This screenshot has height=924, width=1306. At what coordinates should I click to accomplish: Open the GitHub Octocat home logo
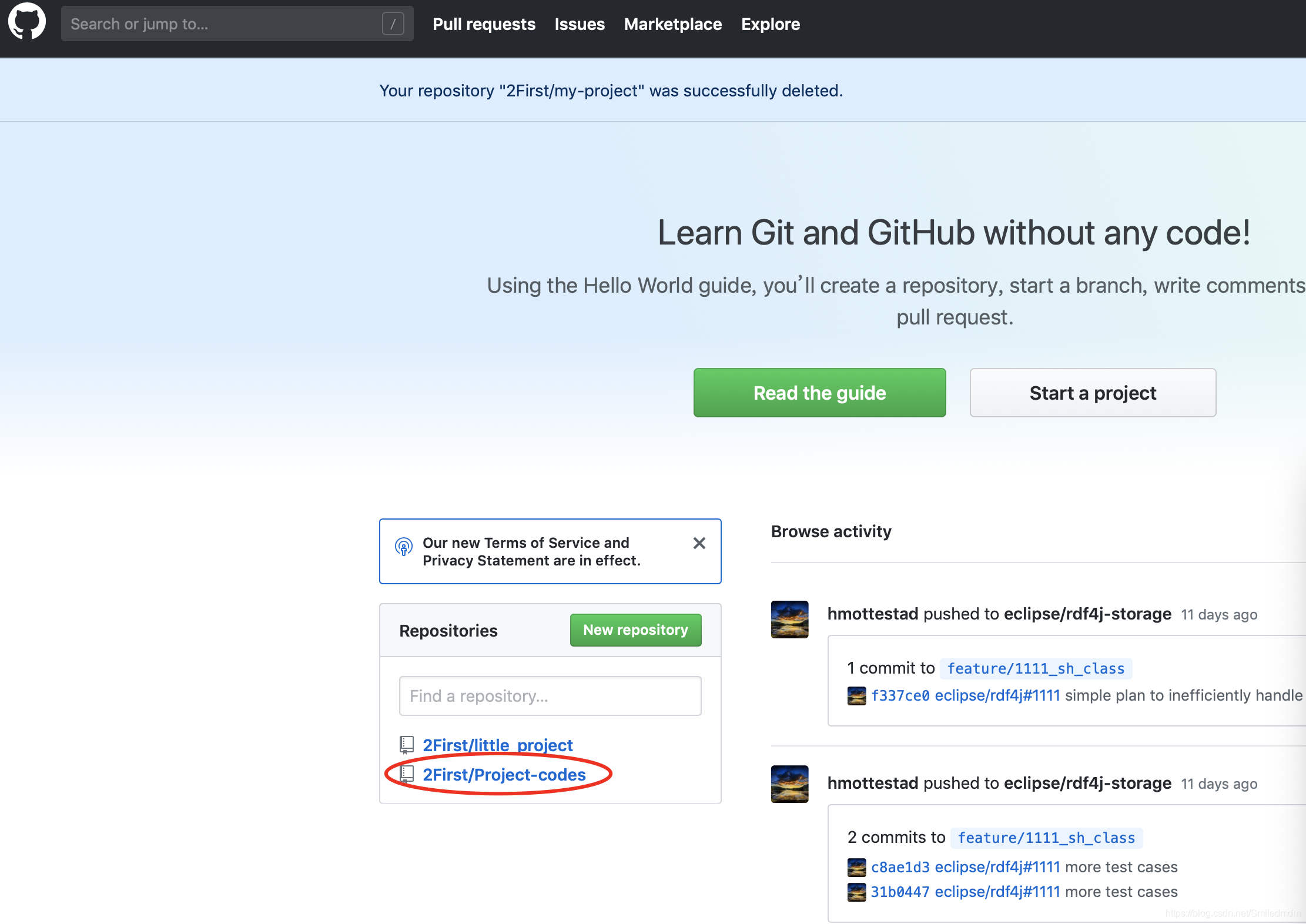(27, 22)
